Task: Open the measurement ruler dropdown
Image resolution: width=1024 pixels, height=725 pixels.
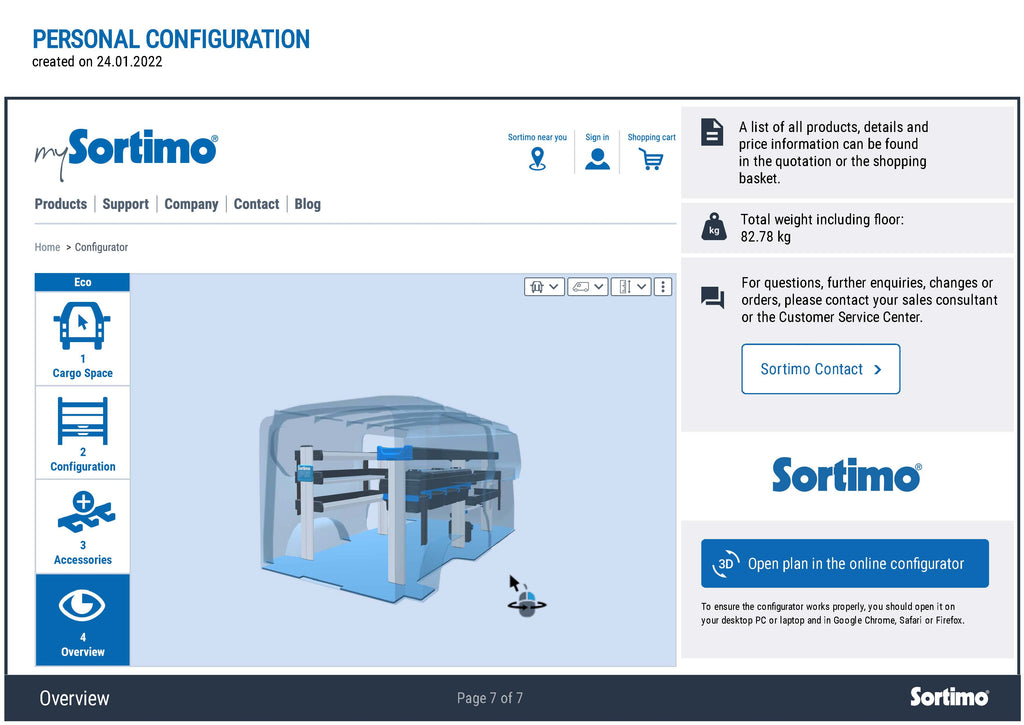Action: (x=631, y=287)
